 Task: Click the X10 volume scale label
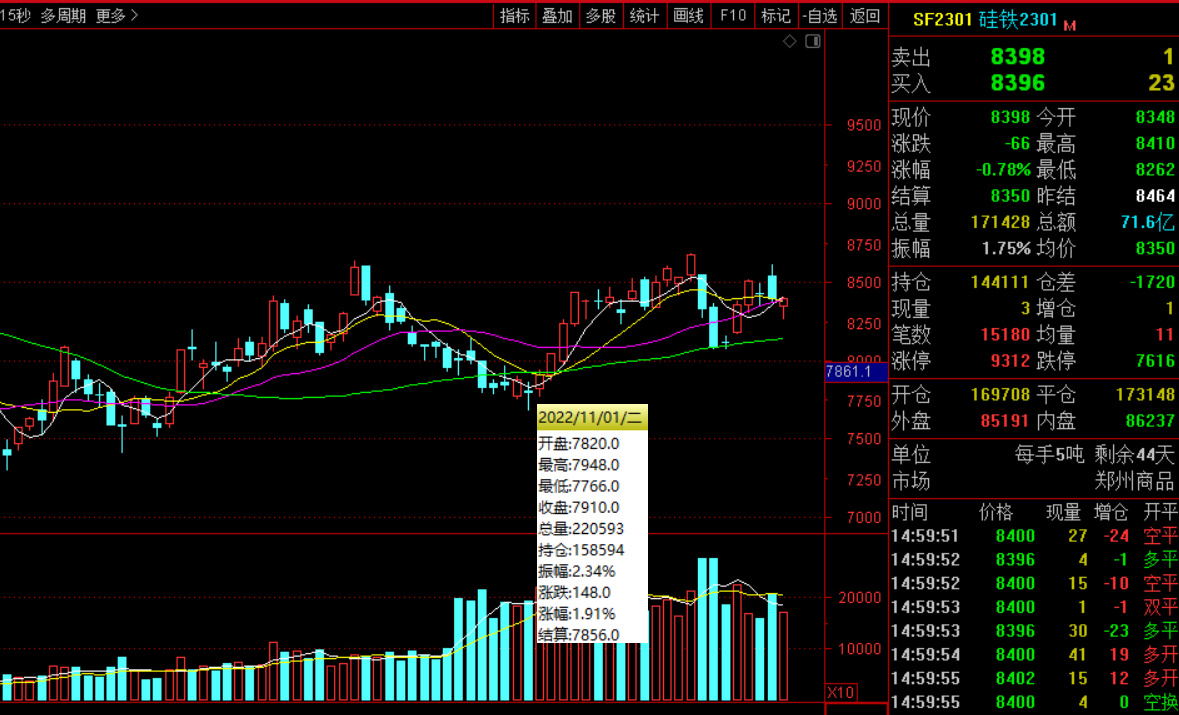(x=840, y=692)
